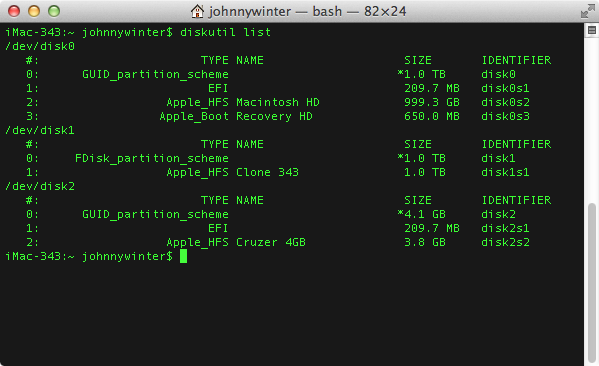Click the '650.0 MB' size value

coord(432,116)
